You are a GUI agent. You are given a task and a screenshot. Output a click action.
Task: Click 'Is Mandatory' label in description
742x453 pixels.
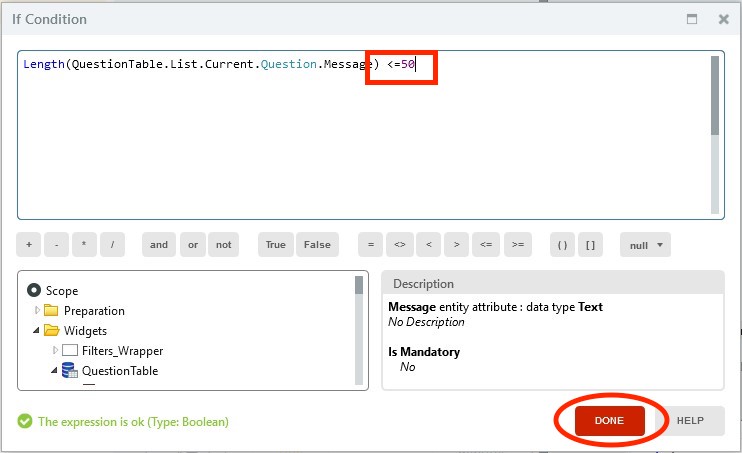(x=424, y=352)
